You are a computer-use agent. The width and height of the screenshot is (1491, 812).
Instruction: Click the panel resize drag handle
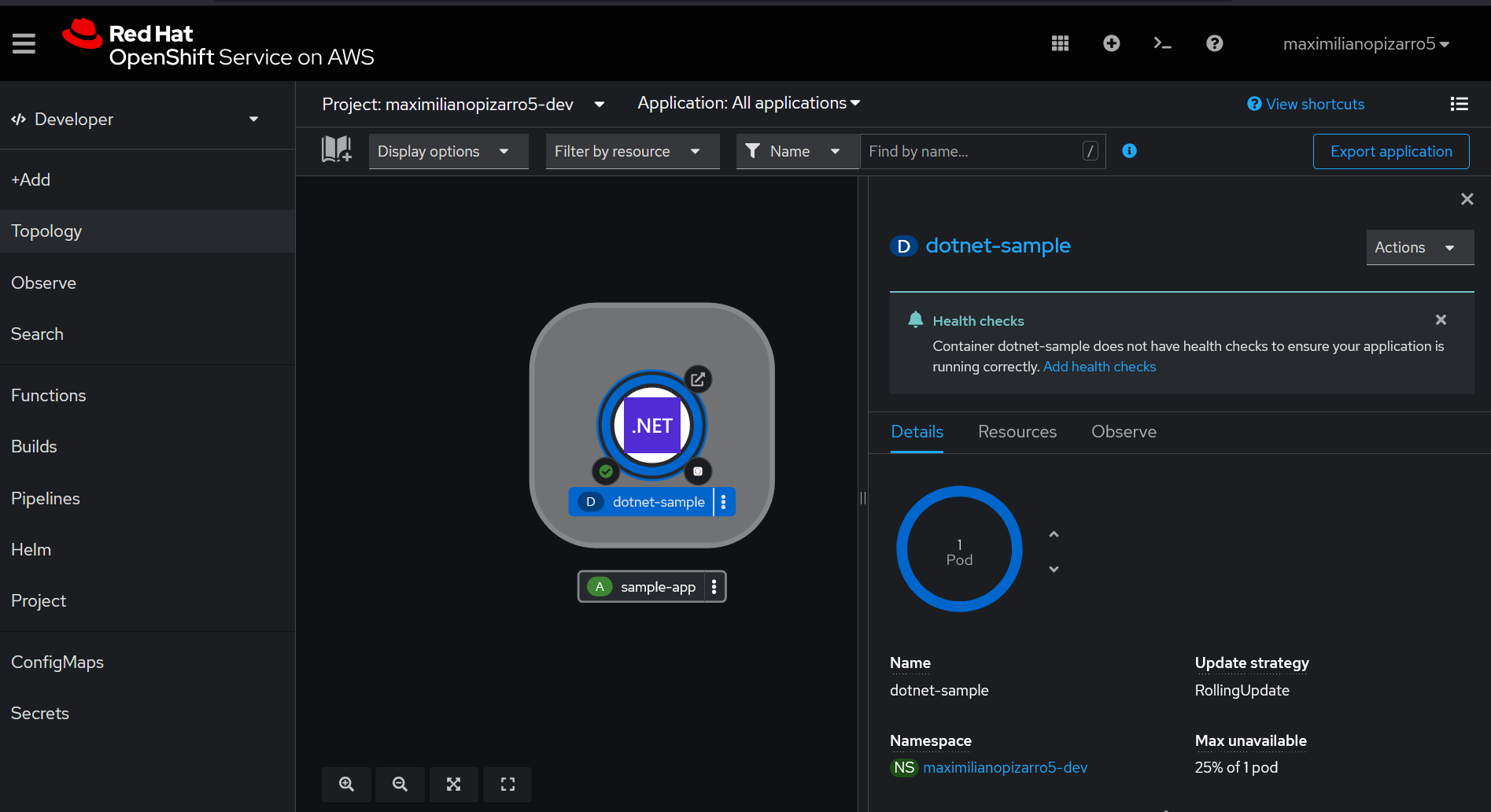[863, 497]
